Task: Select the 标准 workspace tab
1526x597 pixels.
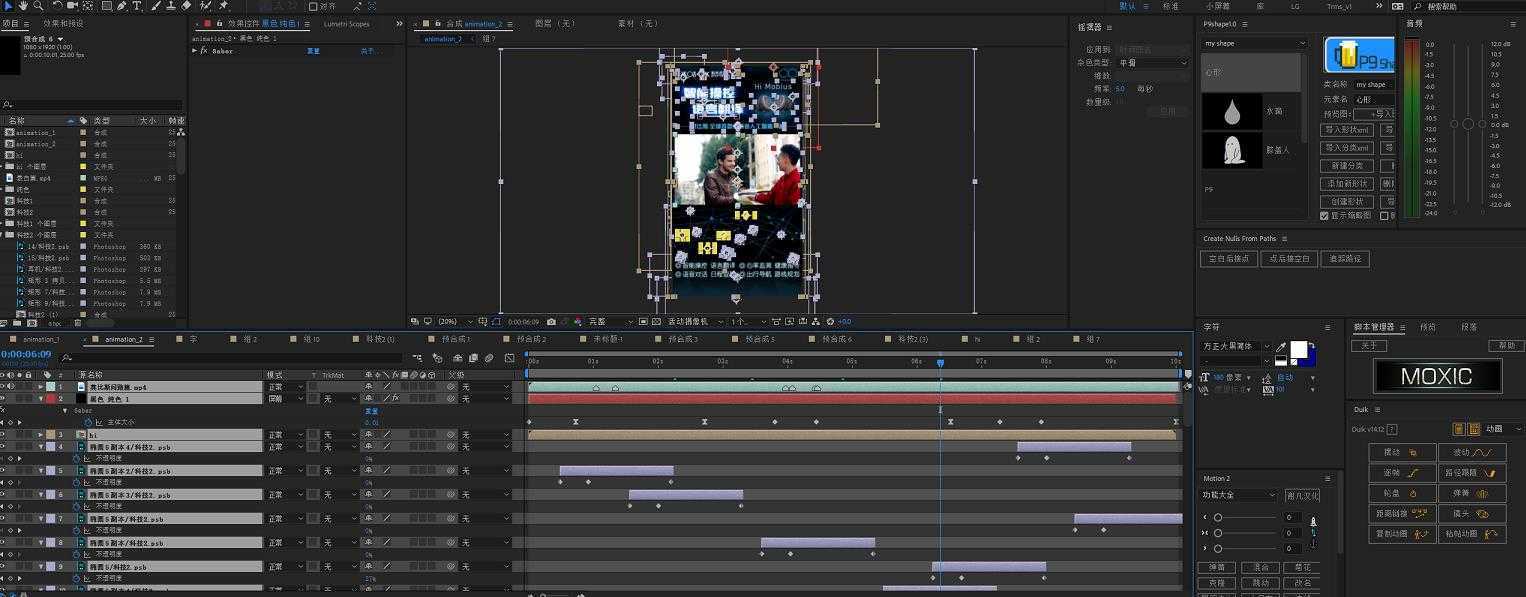Action: tap(1171, 6)
